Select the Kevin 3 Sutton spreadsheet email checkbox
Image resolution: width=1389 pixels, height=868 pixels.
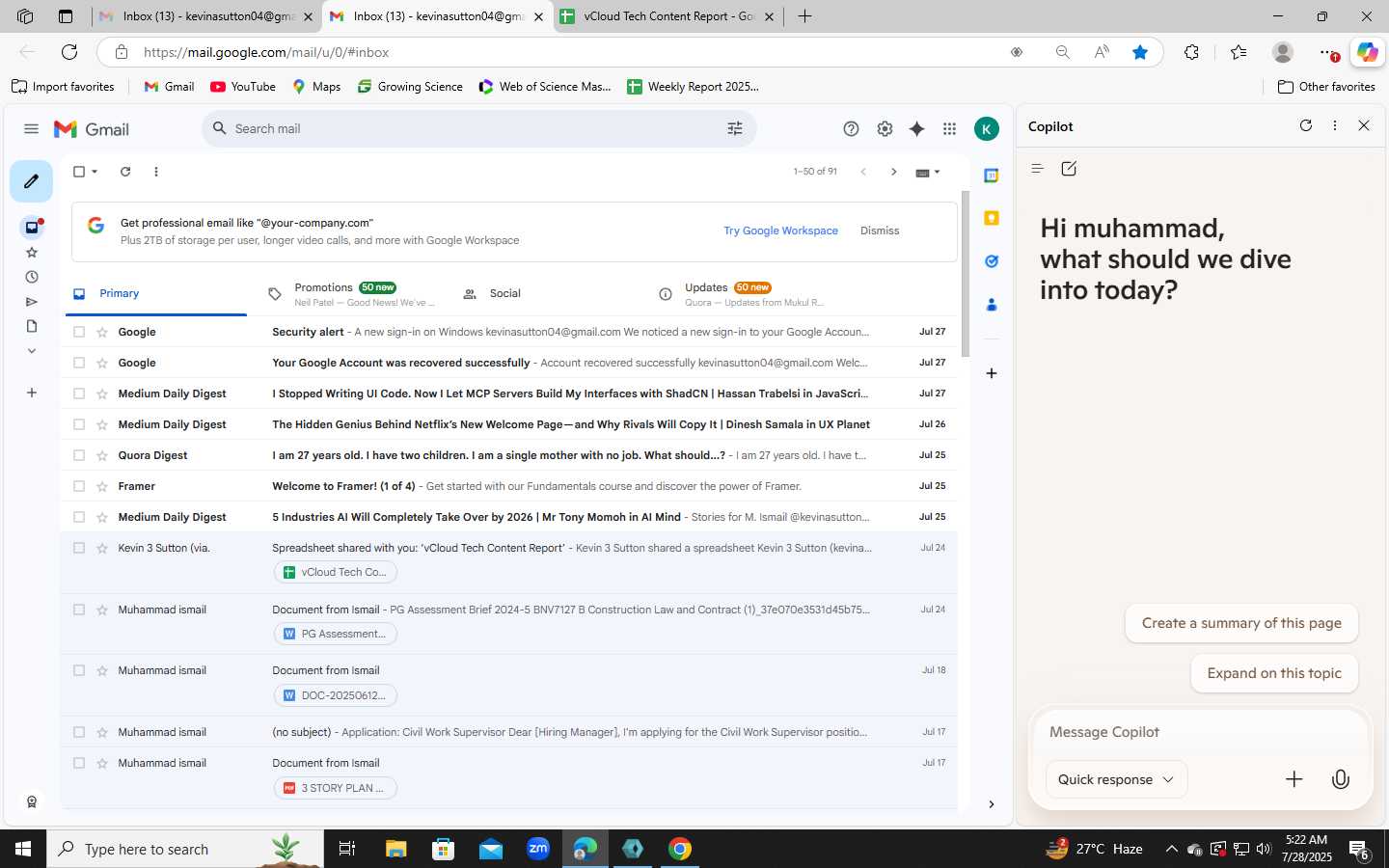pyautogui.click(x=79, y=548)
